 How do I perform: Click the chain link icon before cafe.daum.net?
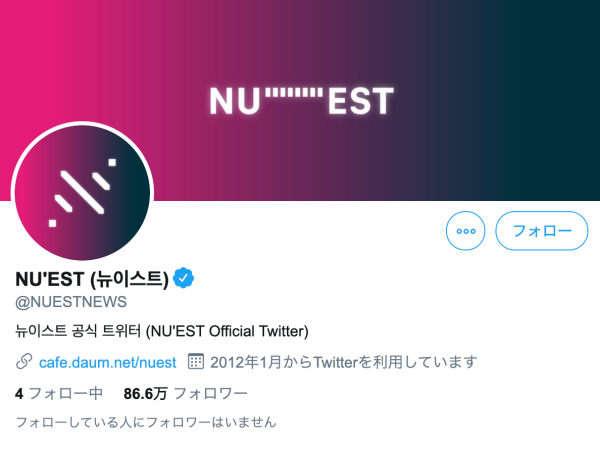coord(24,362)
